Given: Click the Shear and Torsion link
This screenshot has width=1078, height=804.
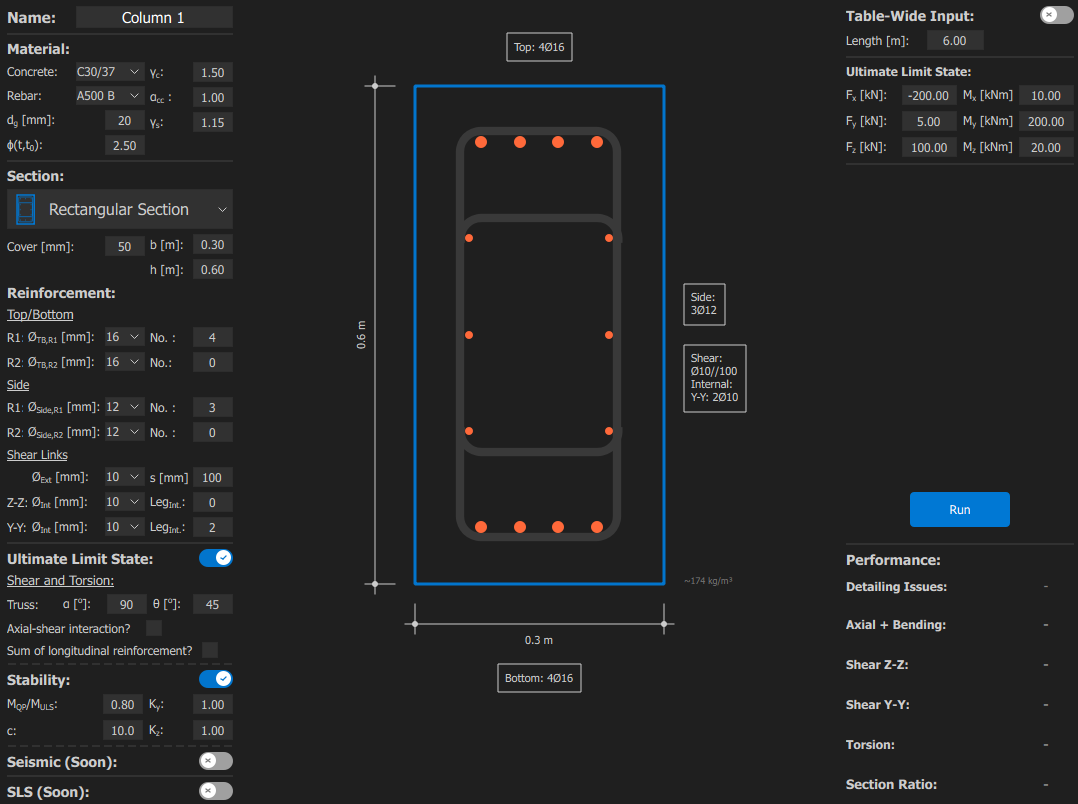Looking at the screenshot, I should [x=60, y=580].
